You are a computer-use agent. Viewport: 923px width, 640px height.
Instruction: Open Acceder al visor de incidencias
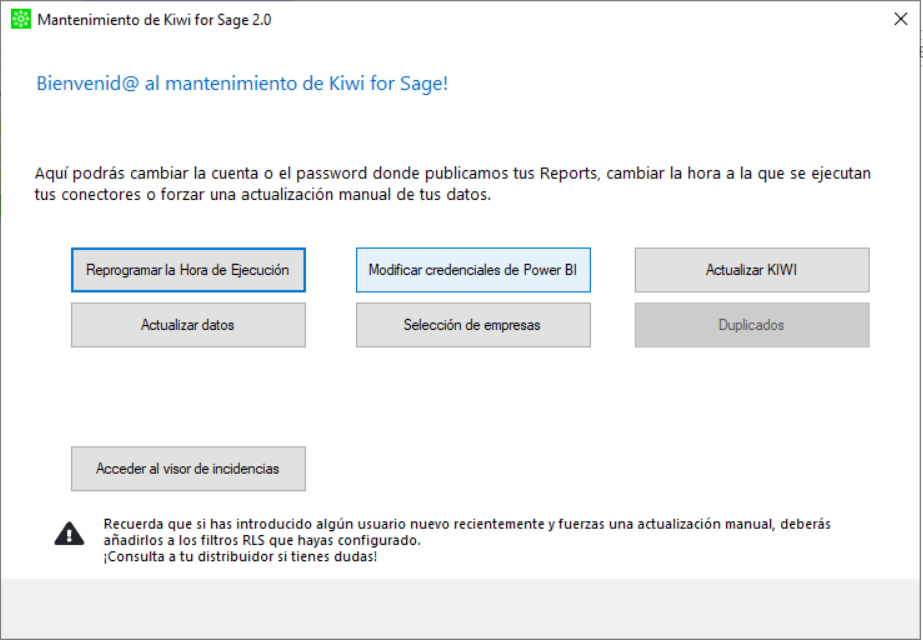pos(188,469)
